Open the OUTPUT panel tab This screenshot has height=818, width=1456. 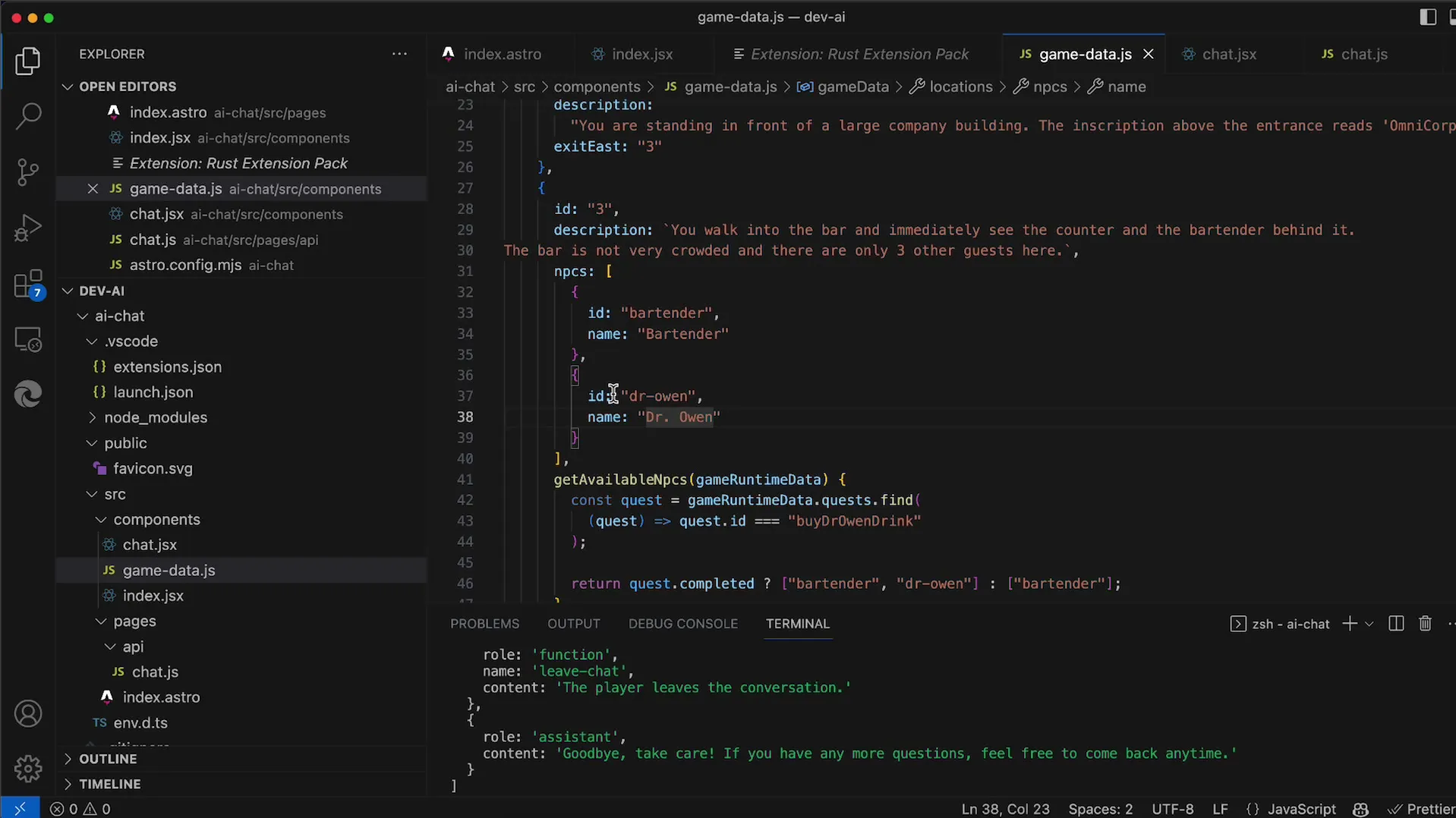click(573, 624)
